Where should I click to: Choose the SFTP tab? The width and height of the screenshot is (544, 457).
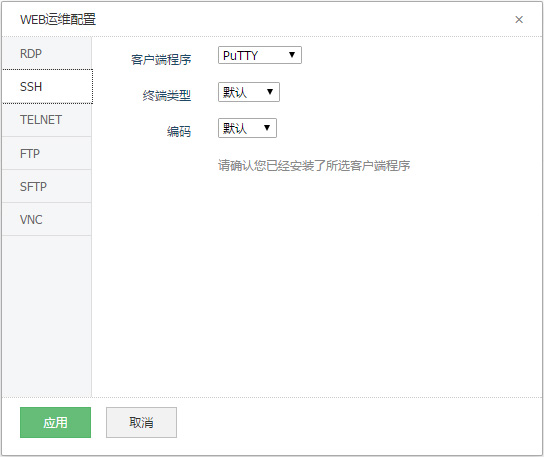[x=47, y=186]
